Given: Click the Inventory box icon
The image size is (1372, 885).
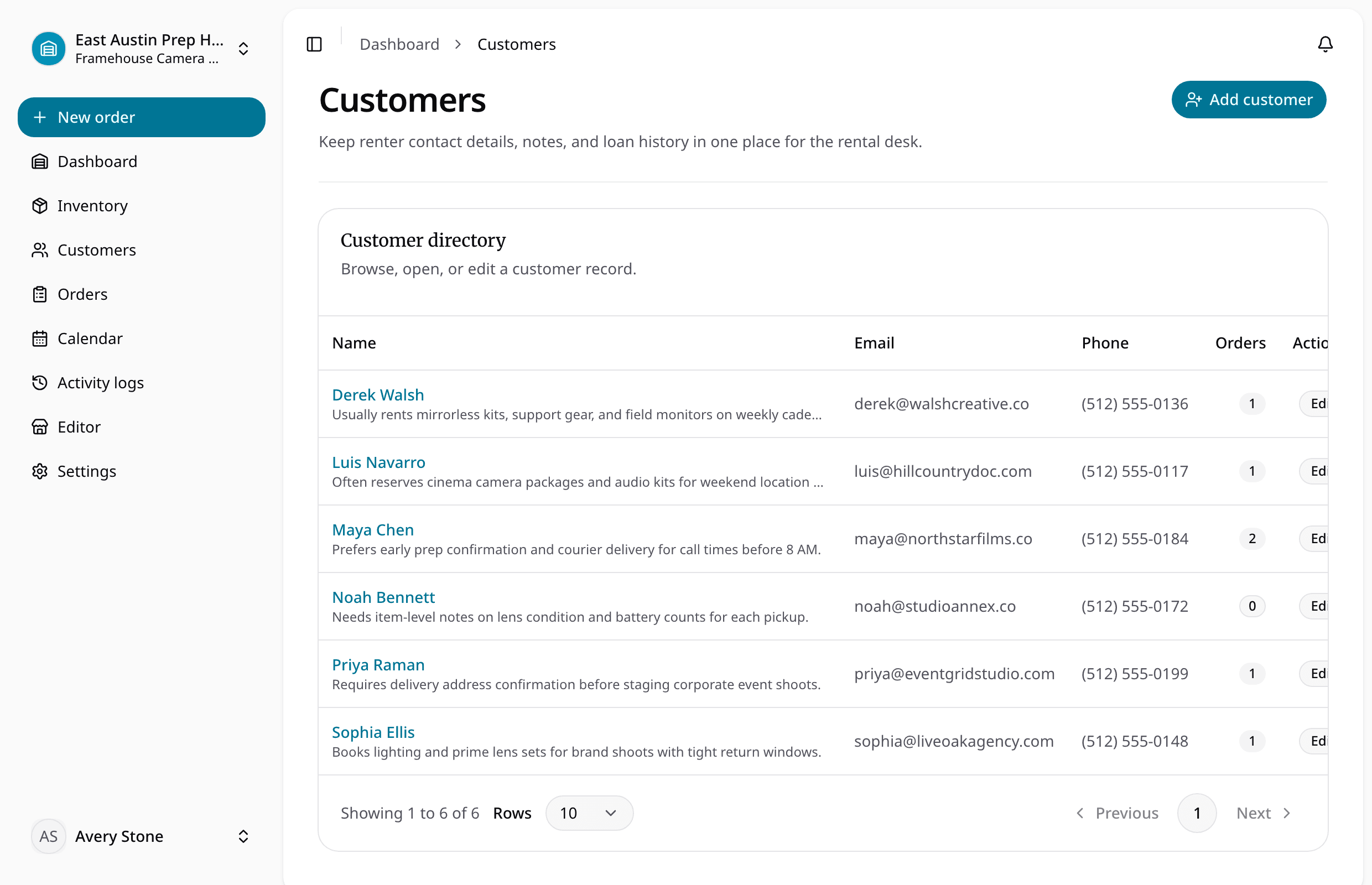Looking at the screenshot, I should click(x=40, y=206).
